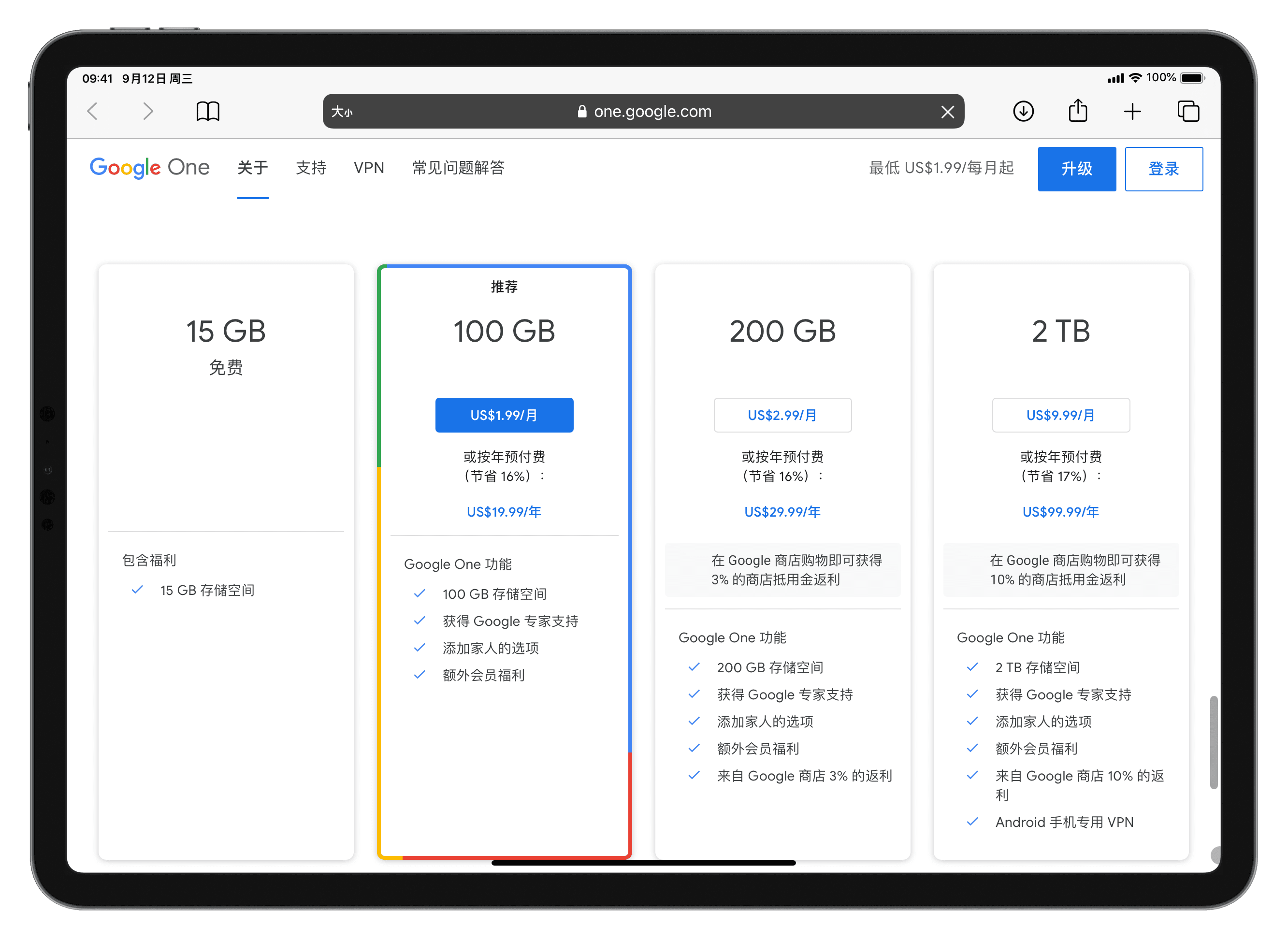Click 额外会员福利 in 200 GB card
This screenshot has height=940, width=1288.
point(758,748)
